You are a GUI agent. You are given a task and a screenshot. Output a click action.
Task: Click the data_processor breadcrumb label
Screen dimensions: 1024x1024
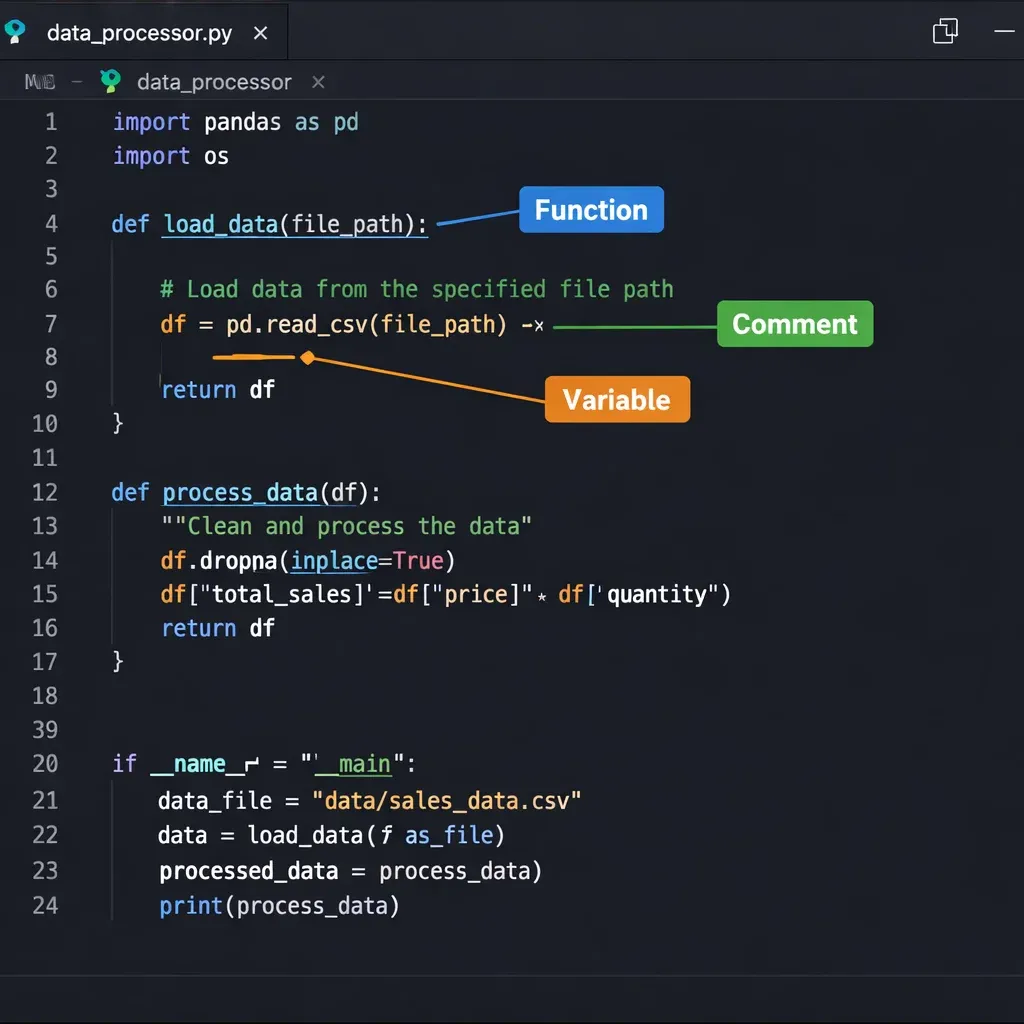pyautogui.click(x=214, y=82)
